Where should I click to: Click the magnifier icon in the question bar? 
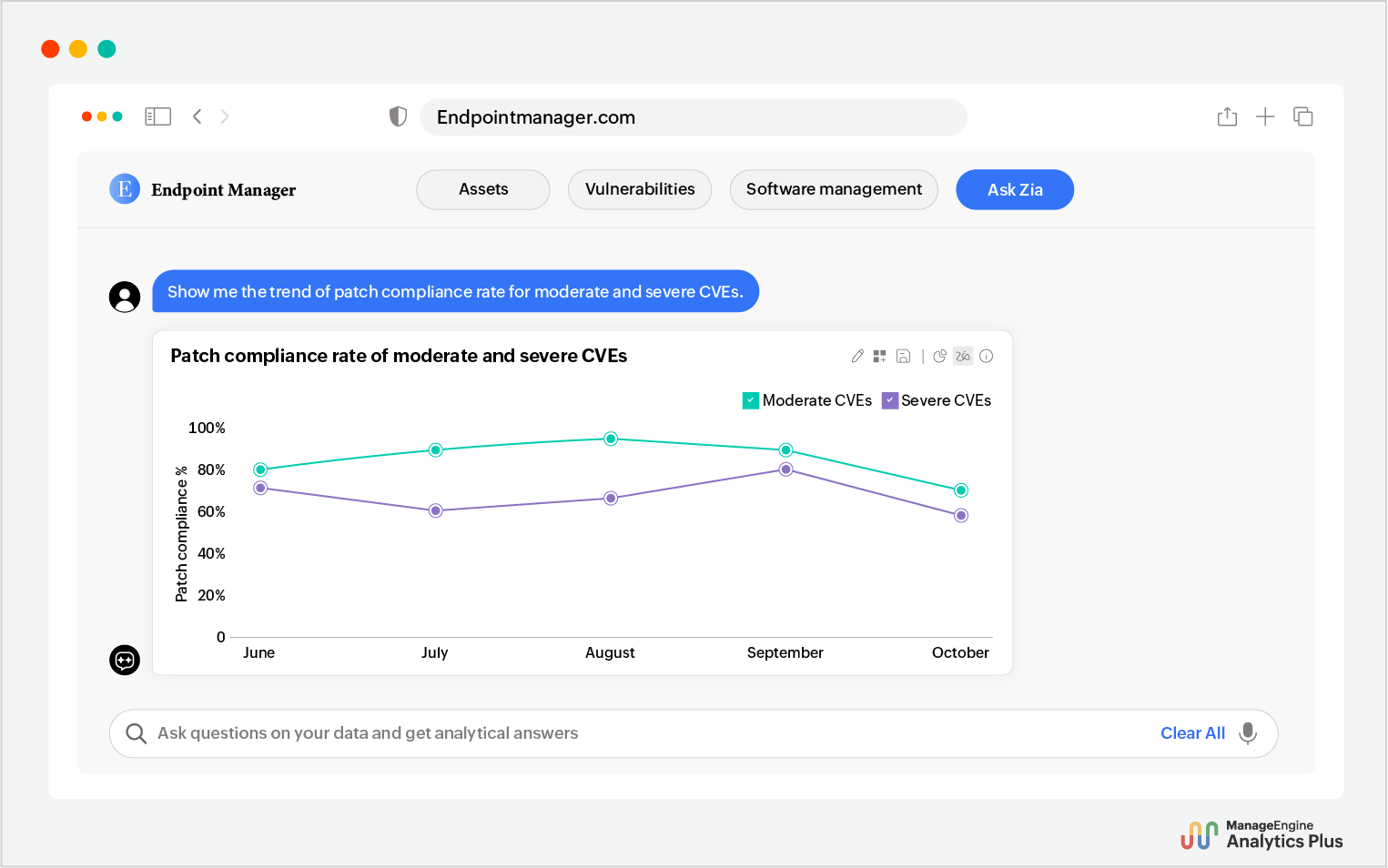pyautogui.click(x=136, y=733)
